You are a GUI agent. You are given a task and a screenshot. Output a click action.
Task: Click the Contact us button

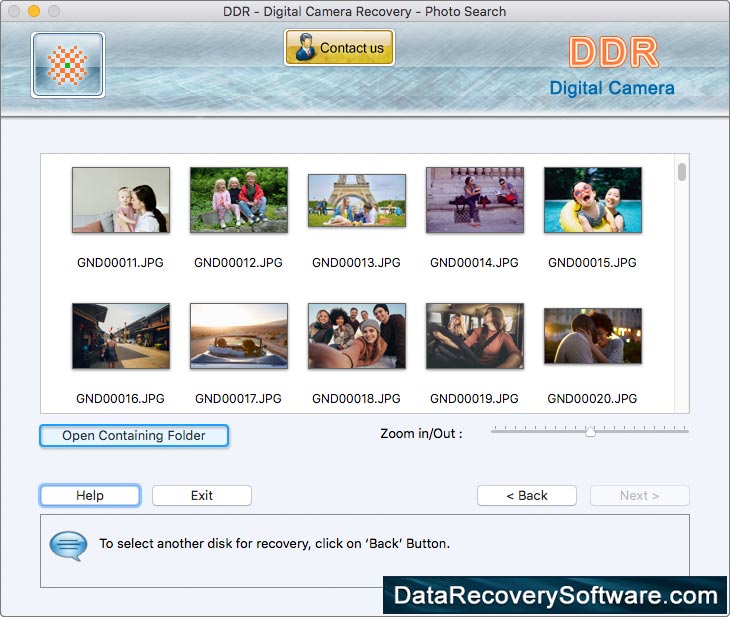(x=339, y=47)
